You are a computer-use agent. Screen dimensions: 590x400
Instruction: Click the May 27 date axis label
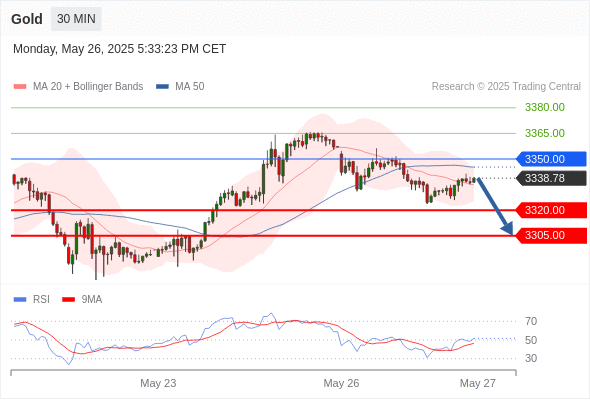478,383
